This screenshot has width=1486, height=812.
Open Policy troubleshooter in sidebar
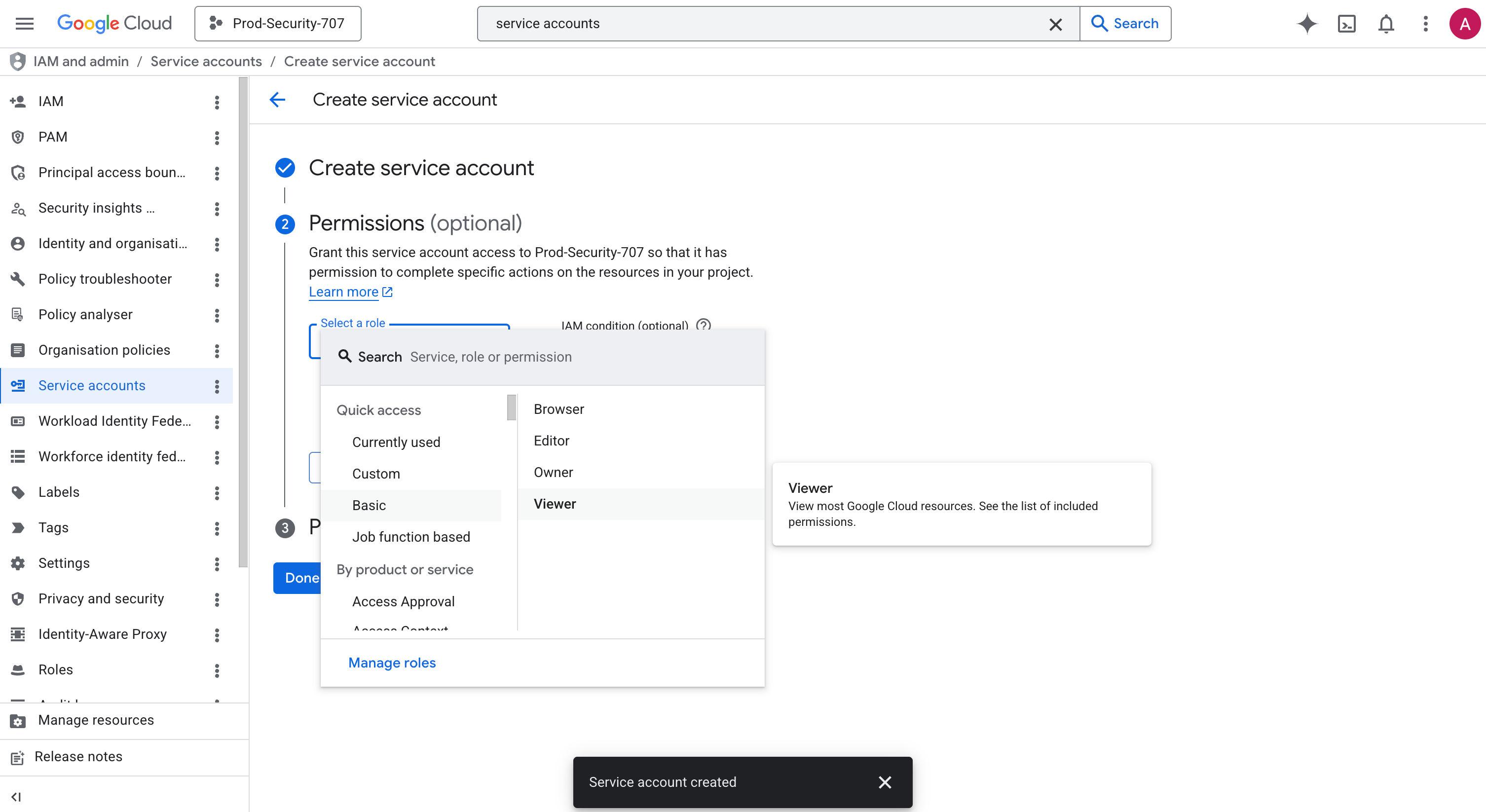(116, 279)
